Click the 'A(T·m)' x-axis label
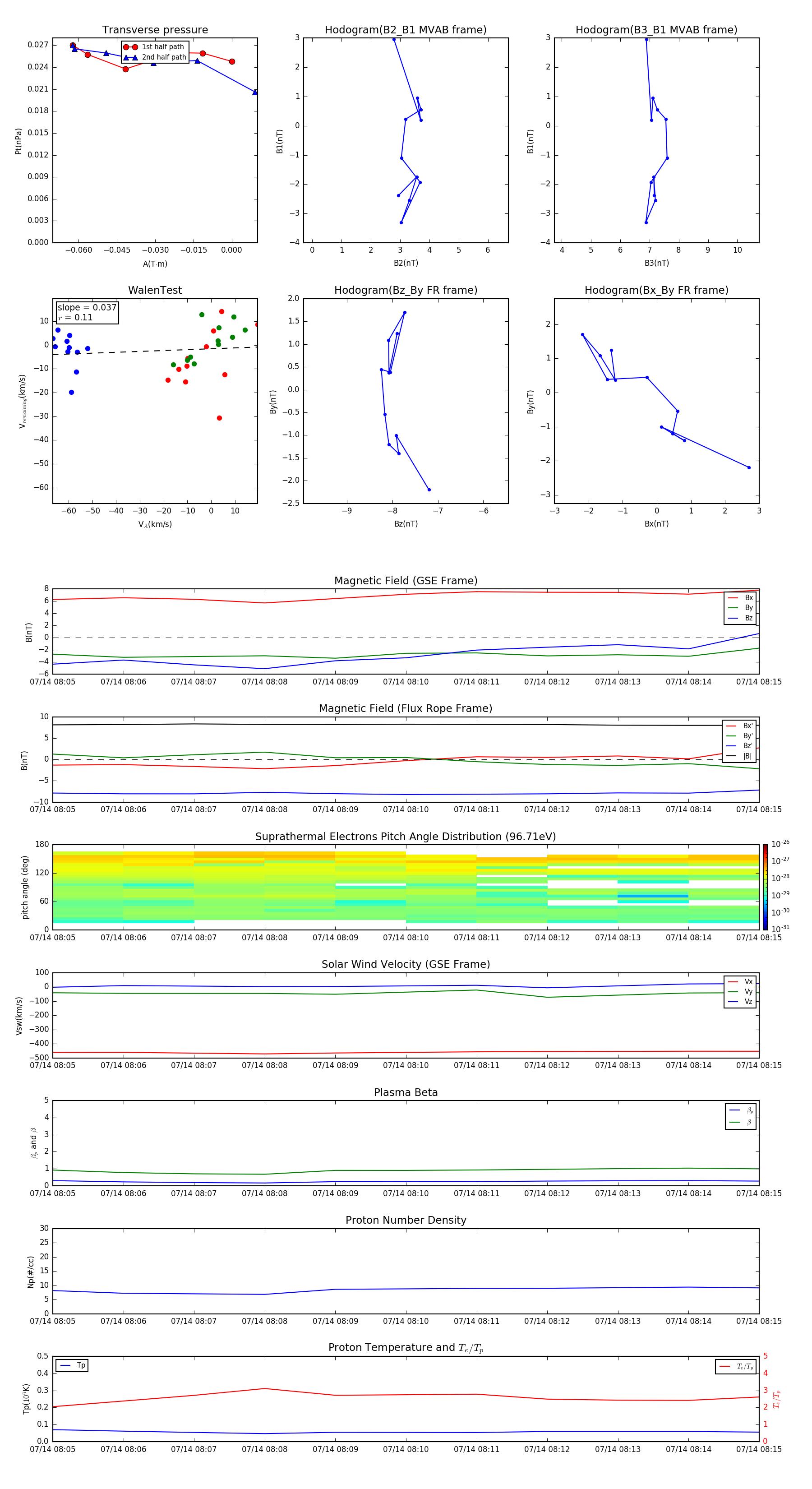The image size is (812, 1489). [155, 264]
